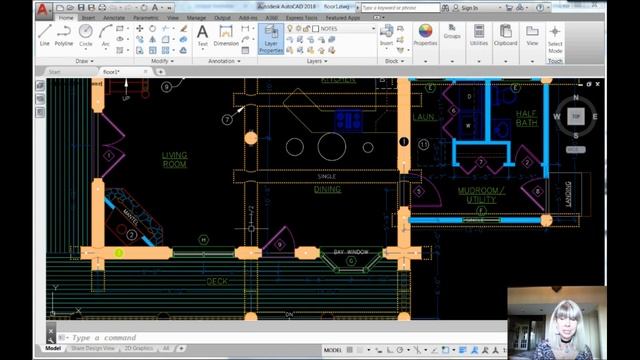Add a new drawing tab with plus button

160,72
